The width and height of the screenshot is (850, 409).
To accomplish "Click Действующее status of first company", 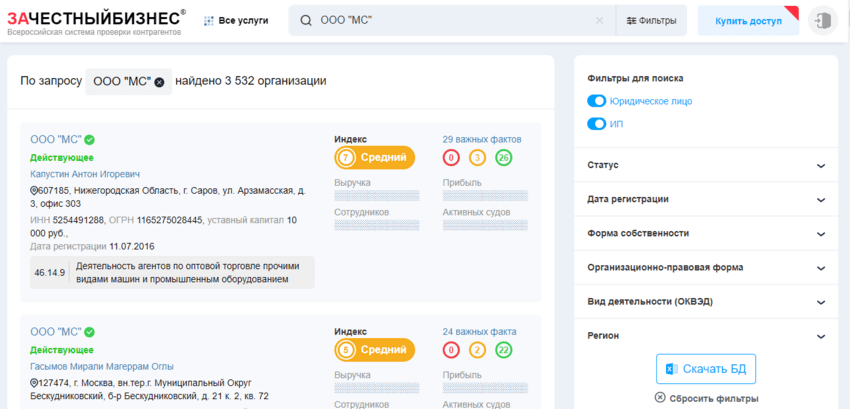I will (x=62, y=157).
